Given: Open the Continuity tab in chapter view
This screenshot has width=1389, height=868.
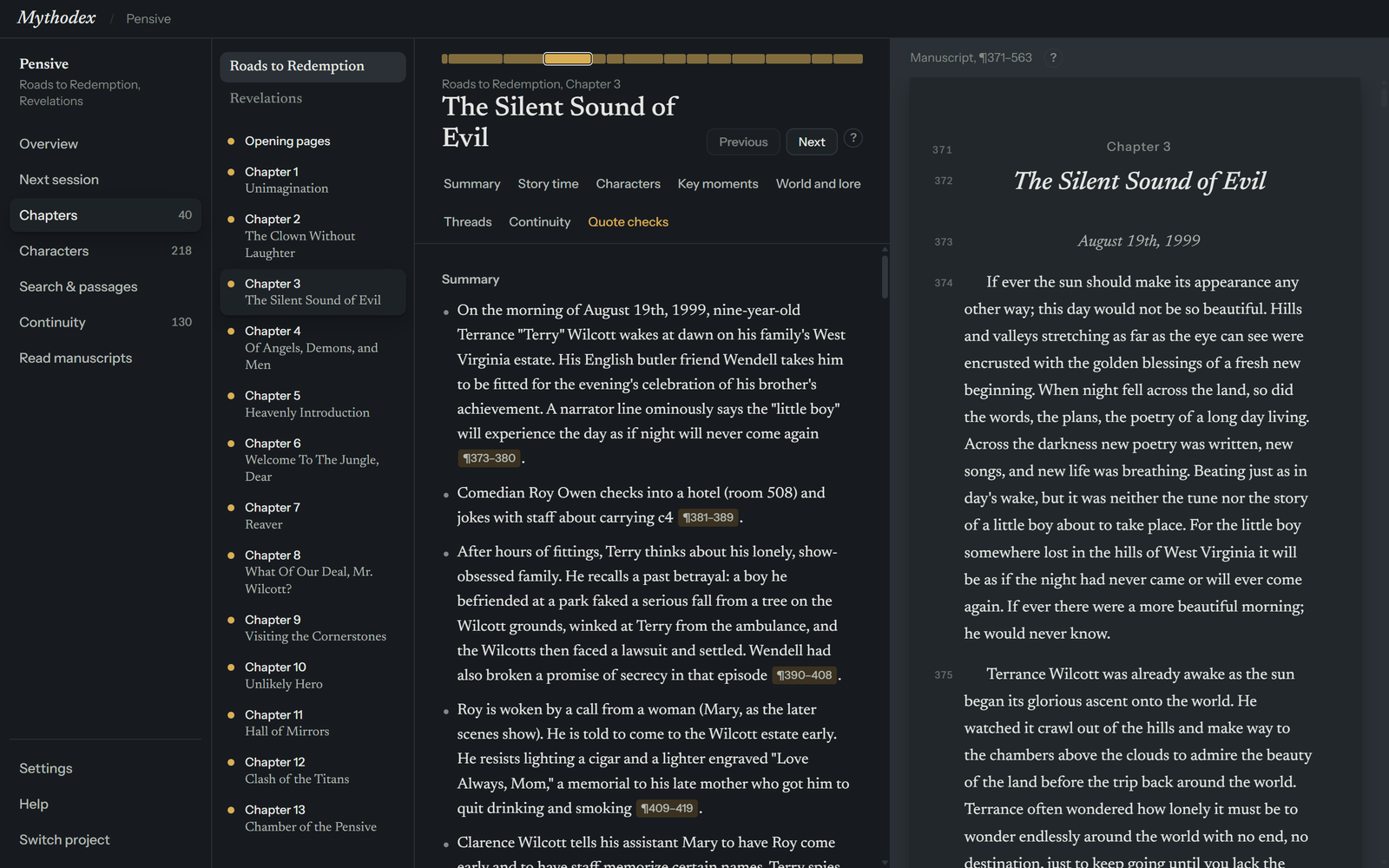Looking at the screenshot, I should pyautogui.click(x=539, y=222).
